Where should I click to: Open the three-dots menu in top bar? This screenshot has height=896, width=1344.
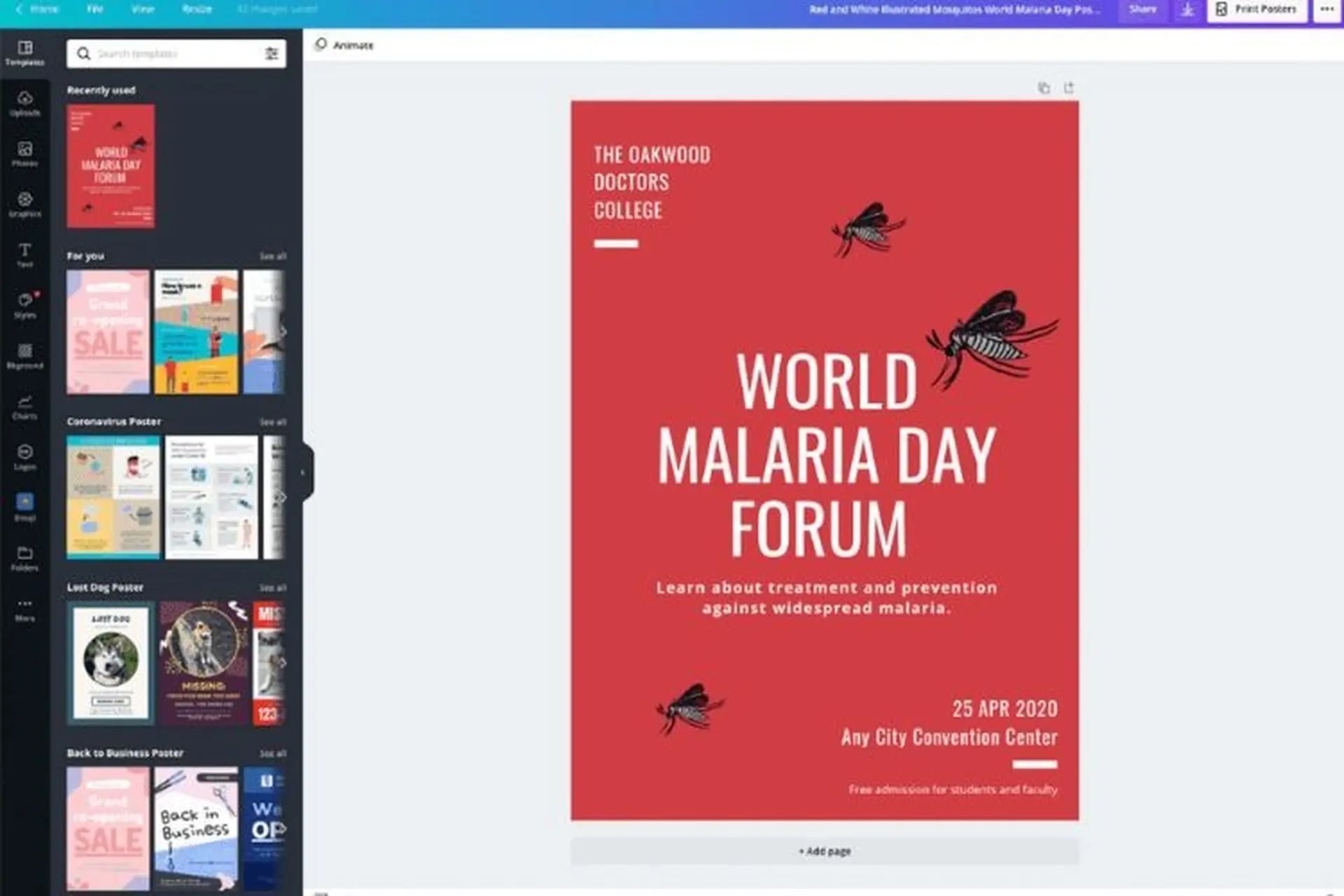(x=1326, y=10)
